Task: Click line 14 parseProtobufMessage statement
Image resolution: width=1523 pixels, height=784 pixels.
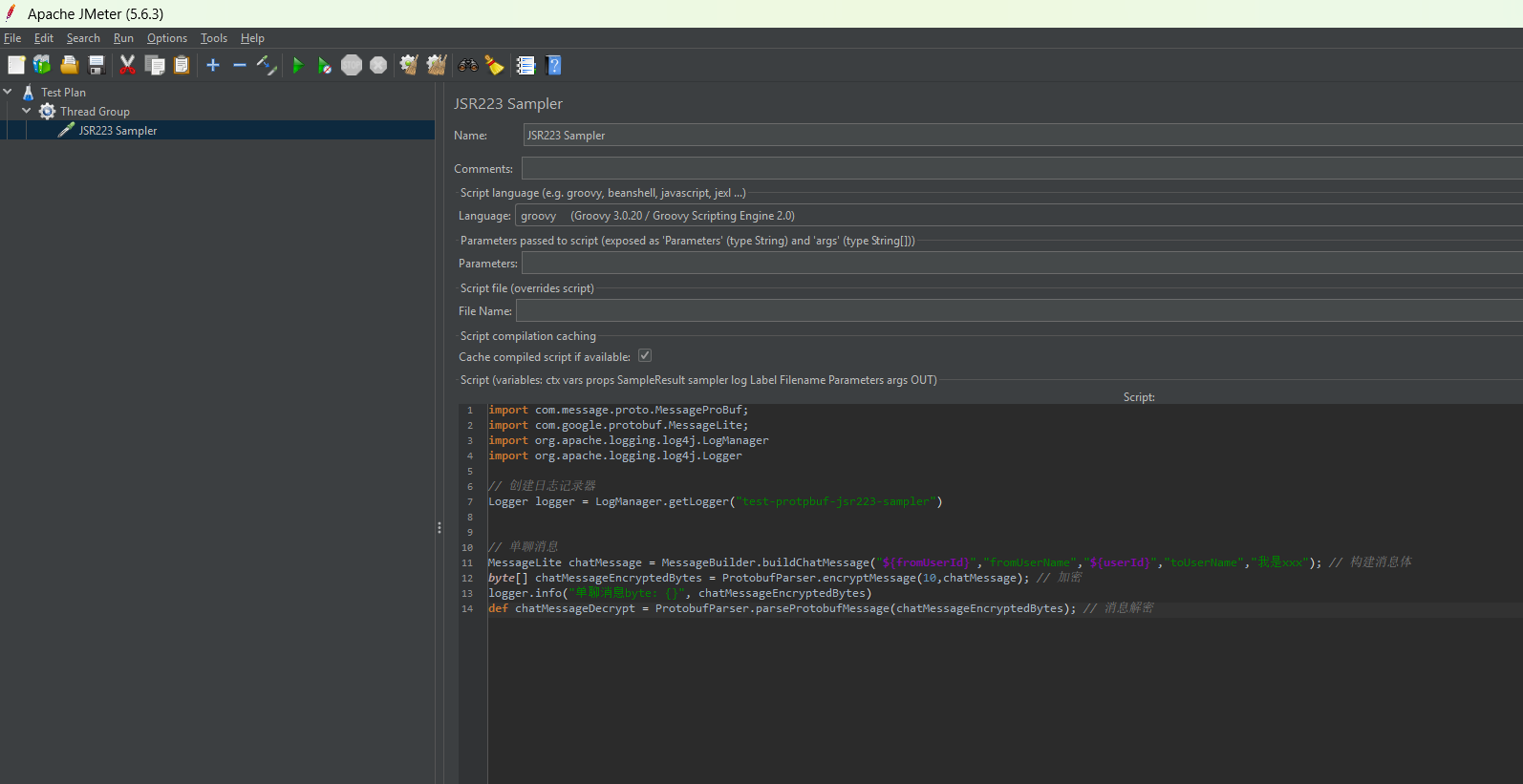Action: pyautogui.click(x=821, y=608)
